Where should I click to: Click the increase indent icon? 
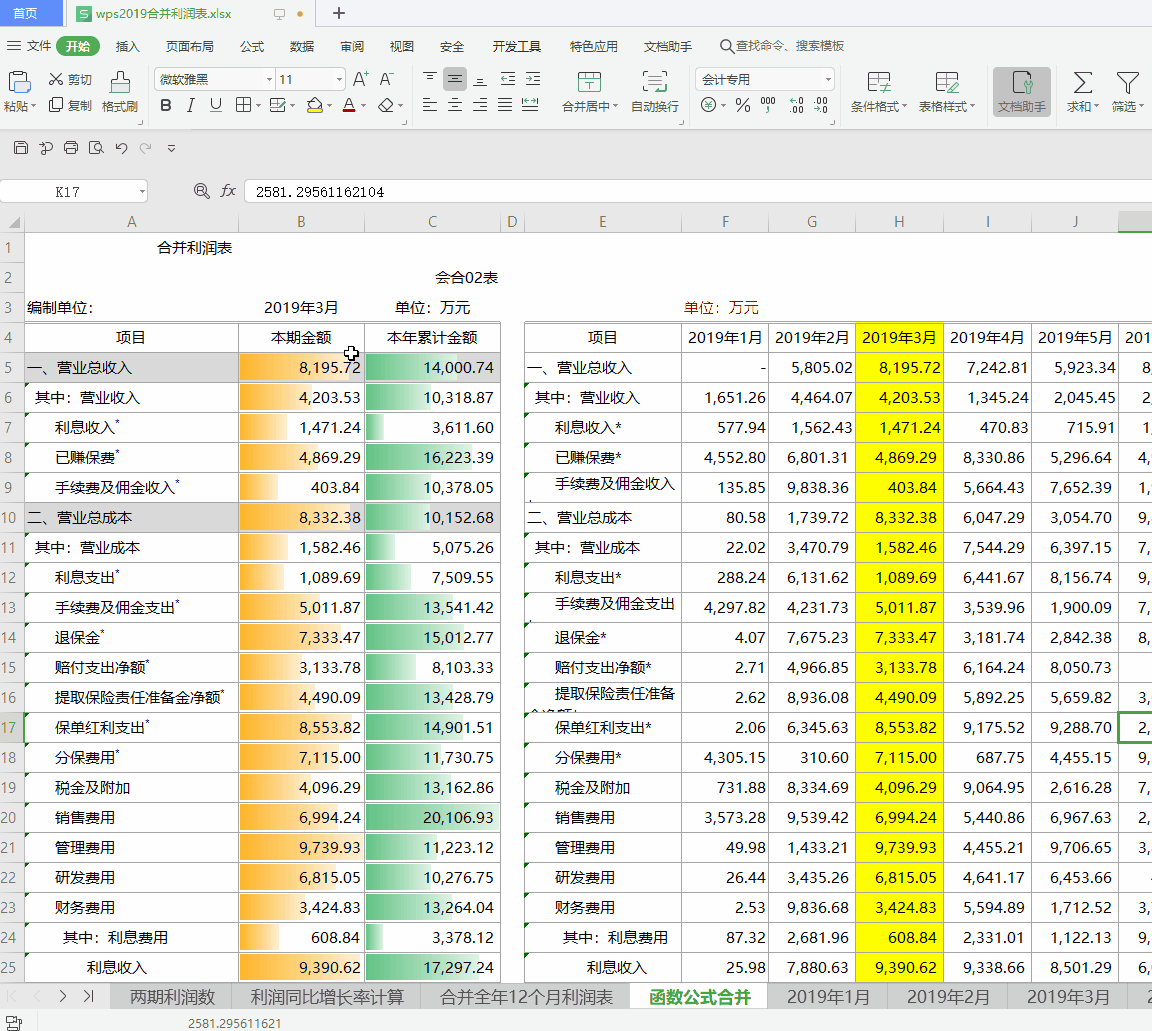tap(533, 79)
